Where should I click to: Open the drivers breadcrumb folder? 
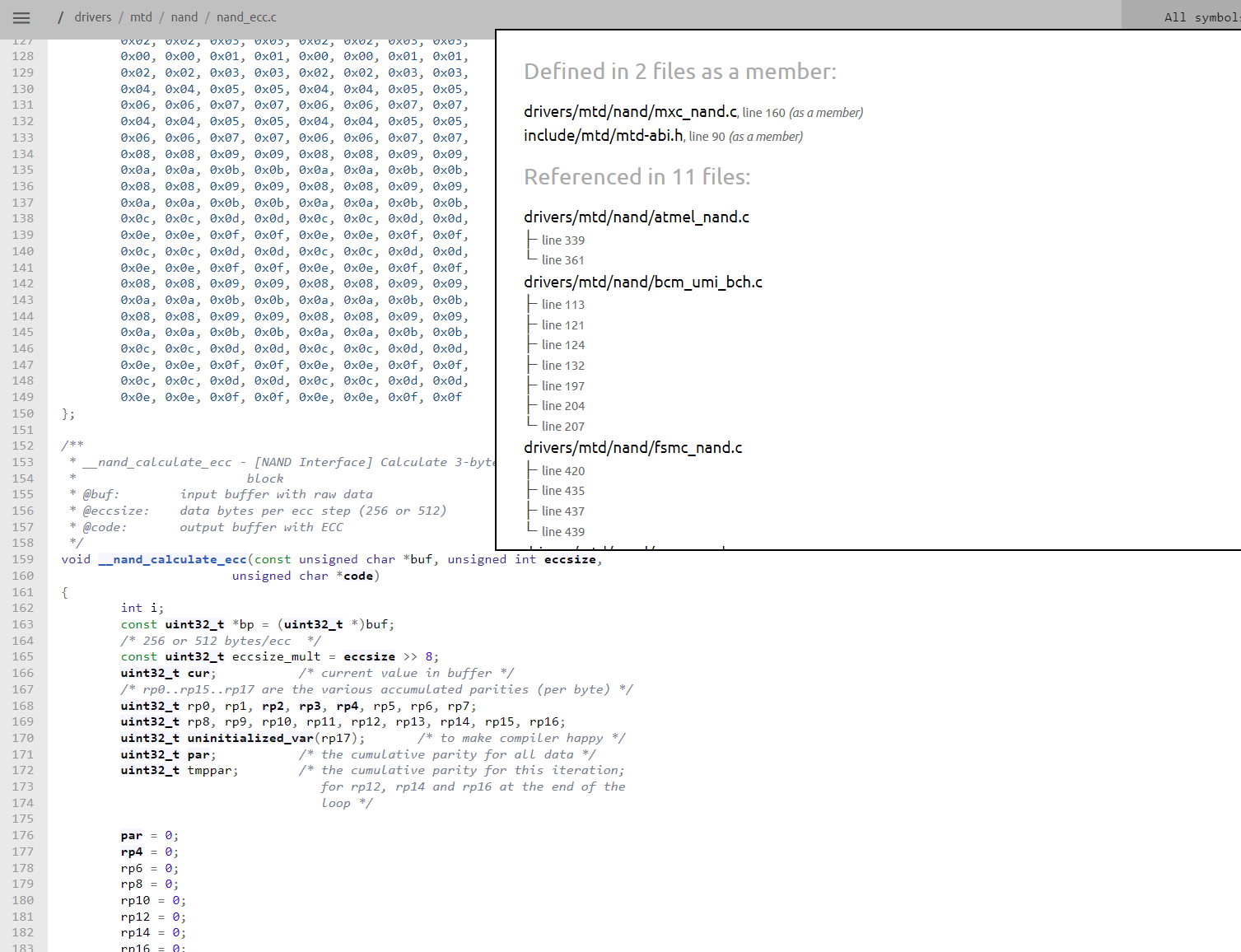pyautogui.click(x=93, y=17)
